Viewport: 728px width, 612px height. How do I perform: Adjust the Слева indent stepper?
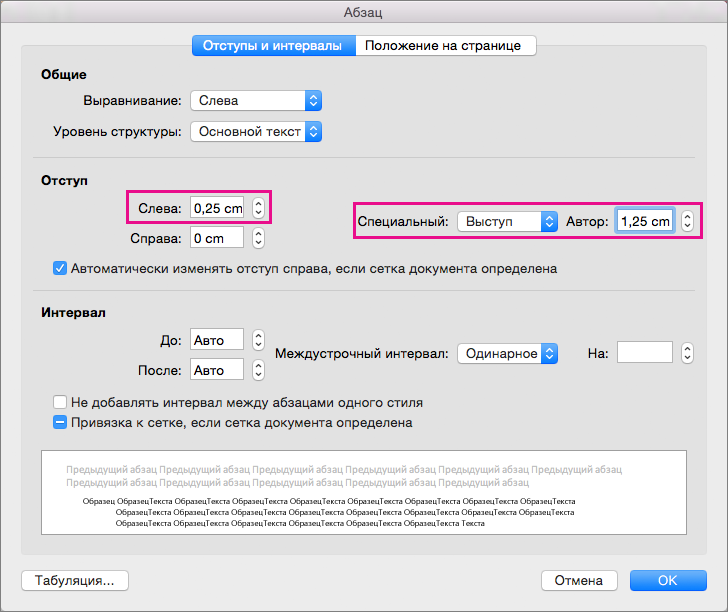[x=259, y=208]
